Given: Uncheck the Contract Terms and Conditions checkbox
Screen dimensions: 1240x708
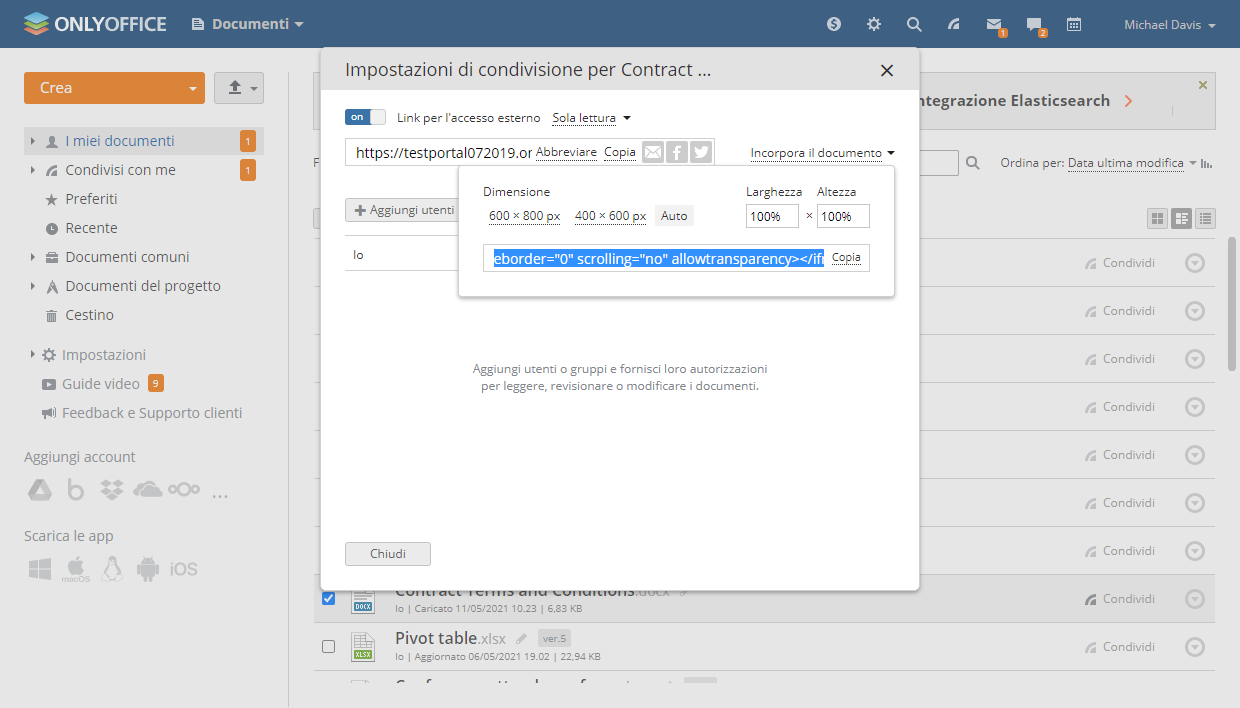Looking at the screenshot, I should (328, 599).
